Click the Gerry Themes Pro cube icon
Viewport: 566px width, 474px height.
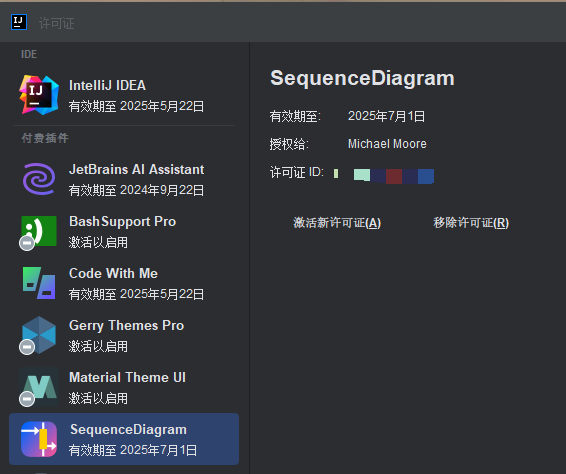click(x=39, y=335)
